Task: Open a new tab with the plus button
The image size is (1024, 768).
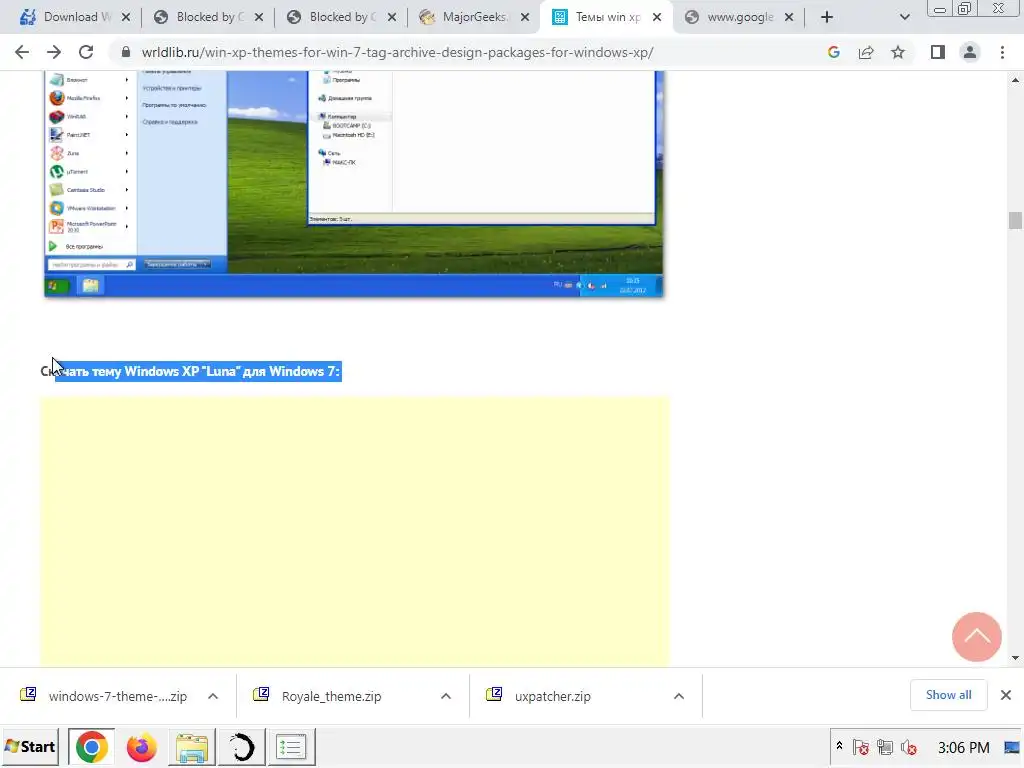Action: click(x=827, y=18)
